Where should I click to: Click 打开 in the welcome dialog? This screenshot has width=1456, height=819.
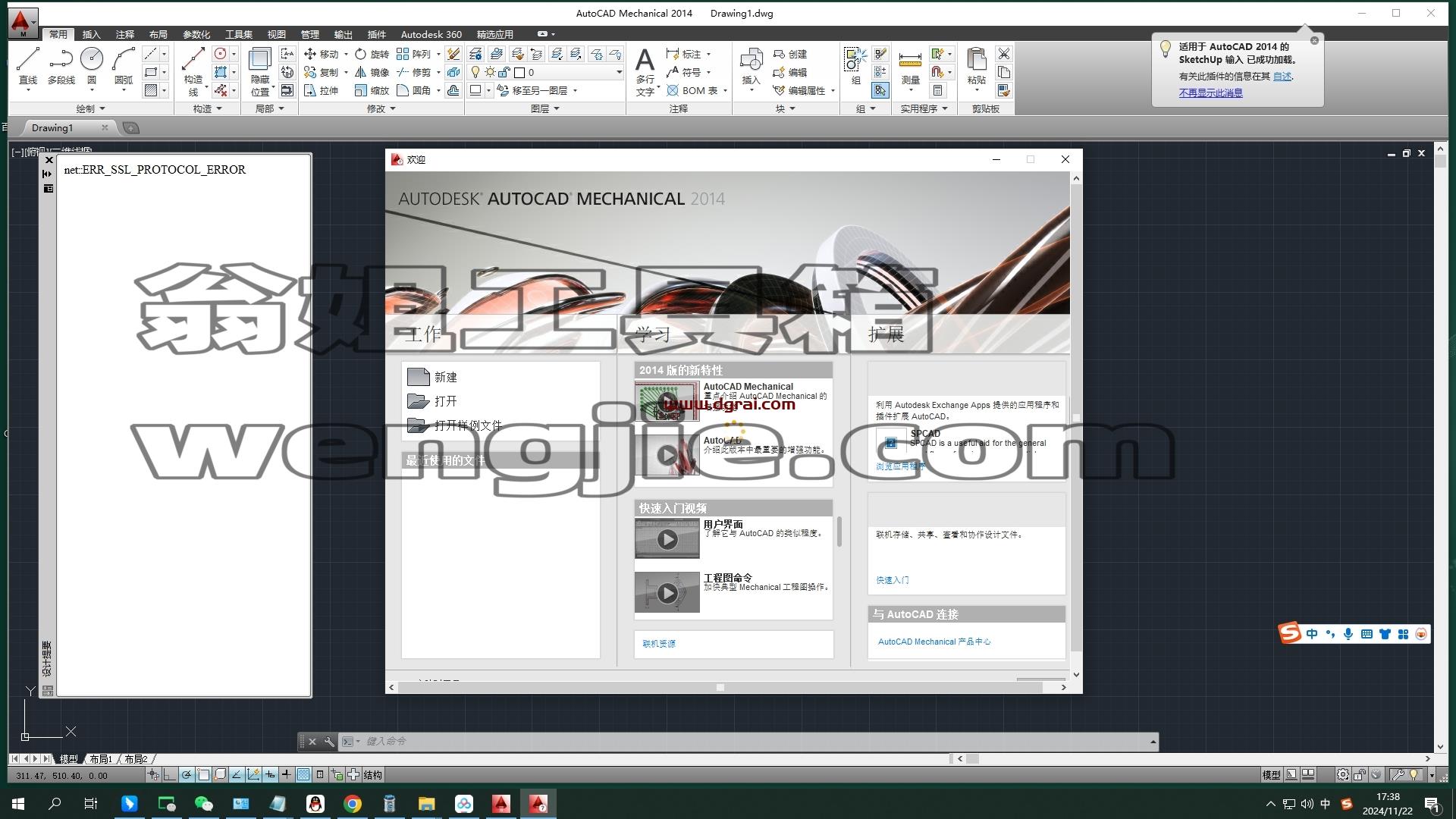[433, 401]
